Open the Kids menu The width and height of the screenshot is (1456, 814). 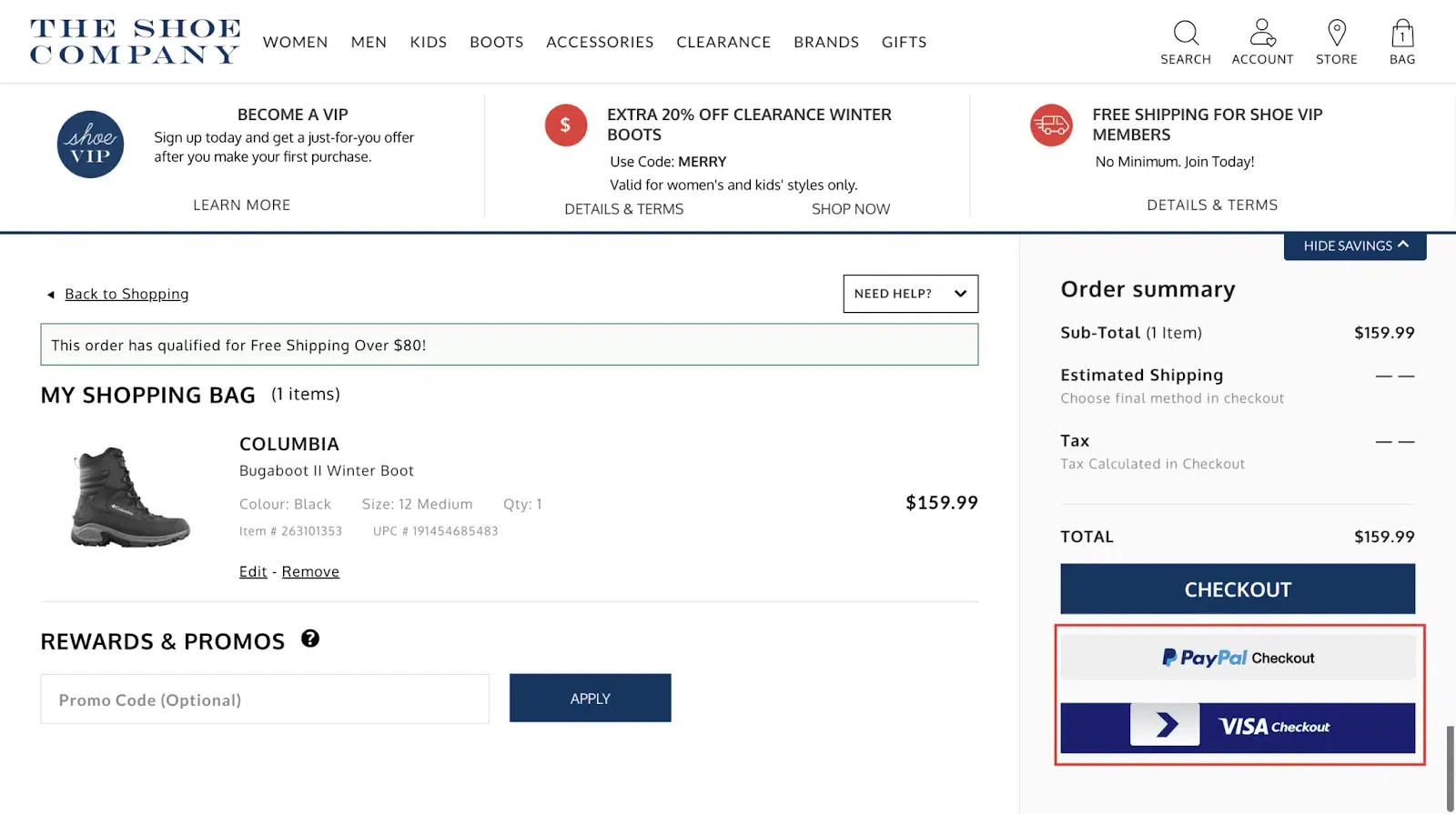coord(429,42)
